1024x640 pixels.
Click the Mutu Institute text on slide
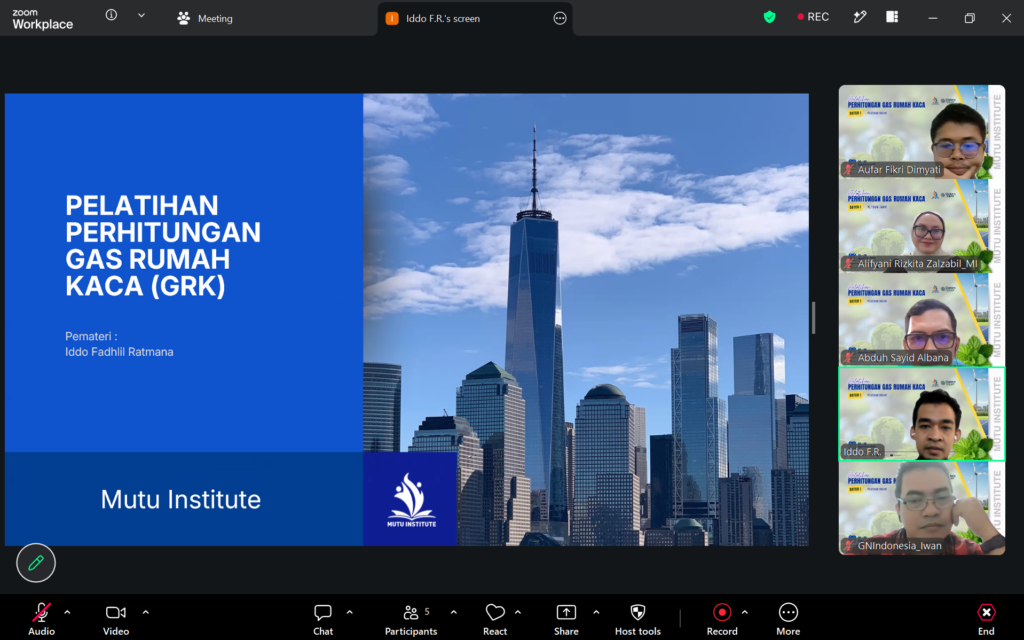[181, 500]
